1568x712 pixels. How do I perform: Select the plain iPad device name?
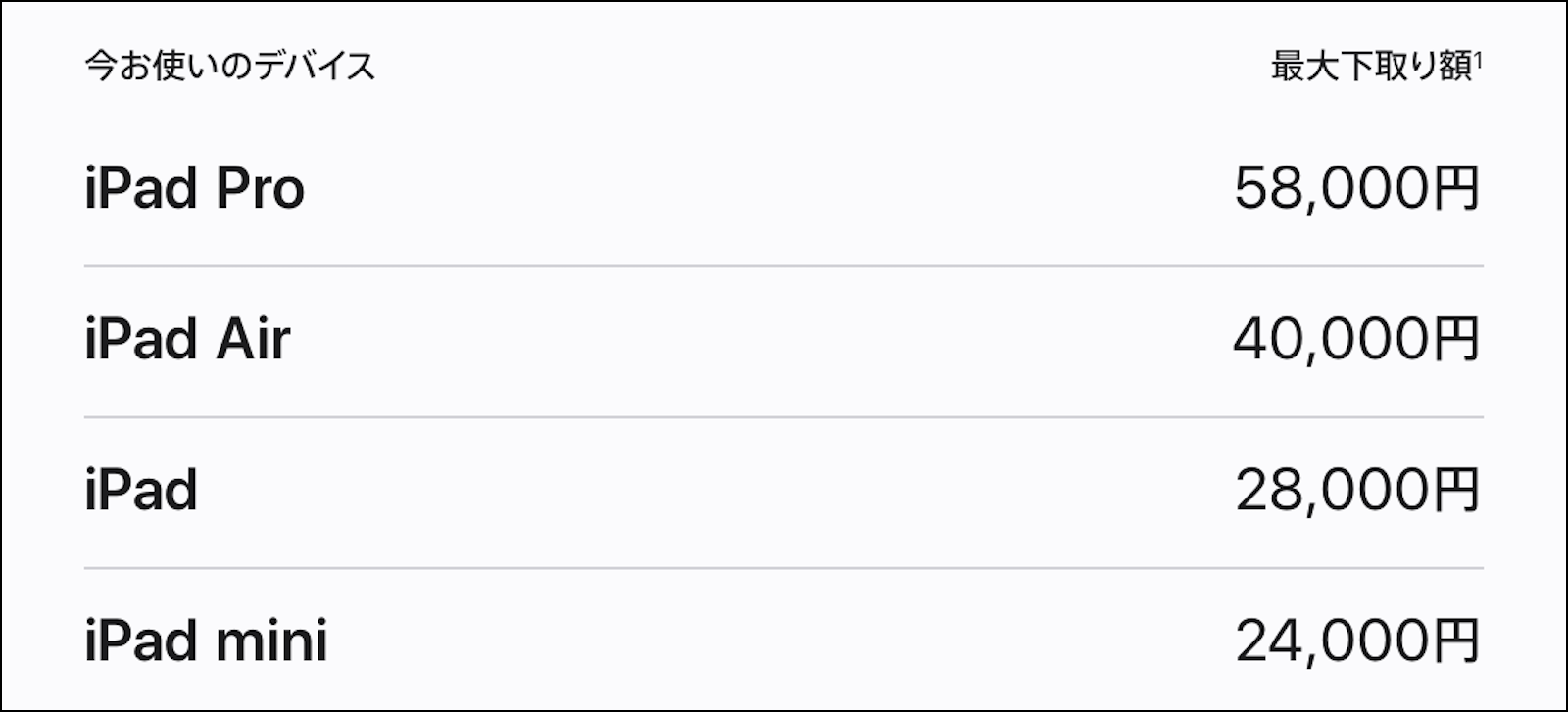click(141, 490)
